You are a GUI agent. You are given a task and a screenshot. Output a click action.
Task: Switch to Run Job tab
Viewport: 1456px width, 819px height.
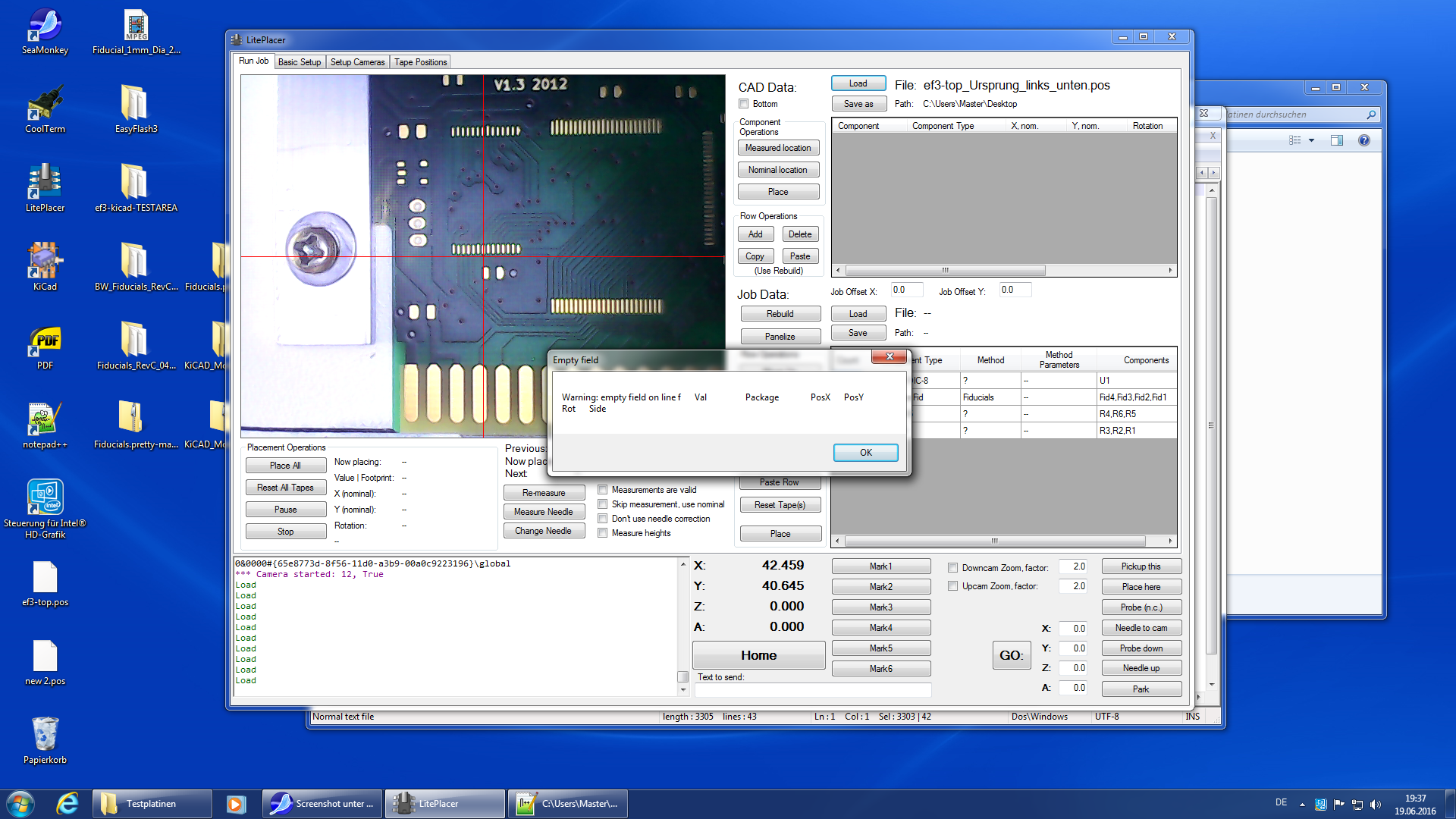(x=253, y=61)
